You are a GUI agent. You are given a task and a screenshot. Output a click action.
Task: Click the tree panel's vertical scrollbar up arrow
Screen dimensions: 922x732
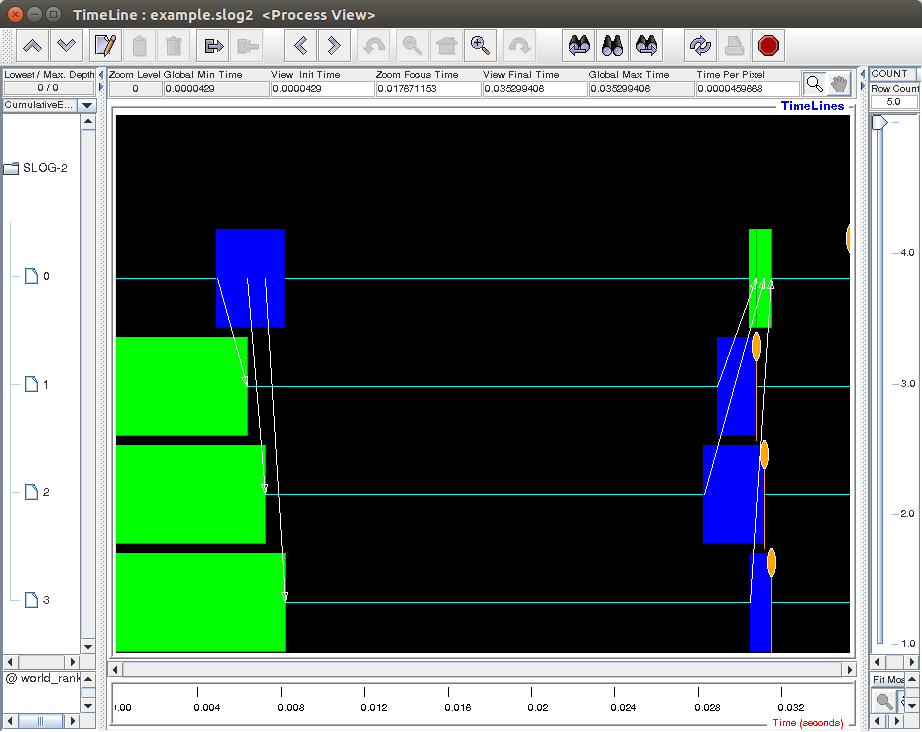coord(88,121)
